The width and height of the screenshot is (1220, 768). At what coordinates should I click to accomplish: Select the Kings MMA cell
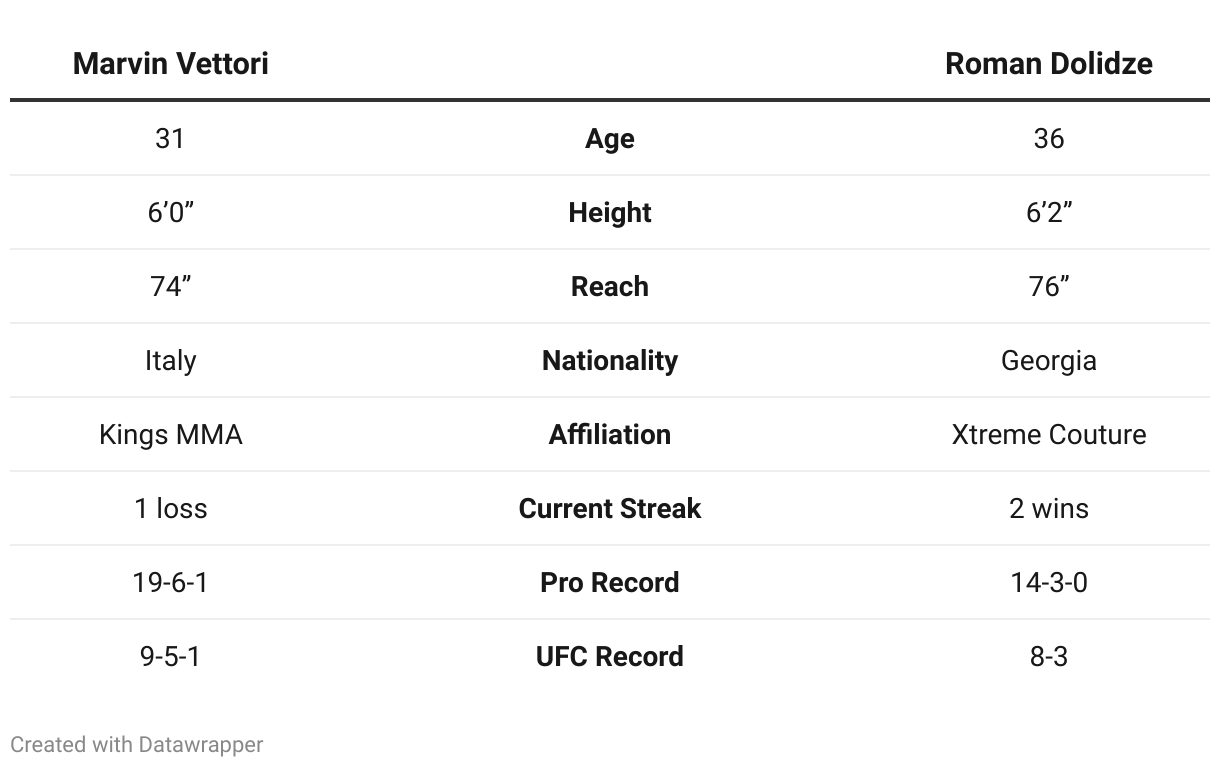tap(170, 435)
